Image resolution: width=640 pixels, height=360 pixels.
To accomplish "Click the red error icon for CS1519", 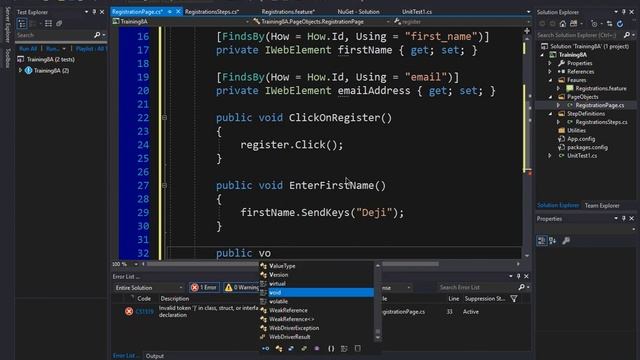I will coord(129,311).
